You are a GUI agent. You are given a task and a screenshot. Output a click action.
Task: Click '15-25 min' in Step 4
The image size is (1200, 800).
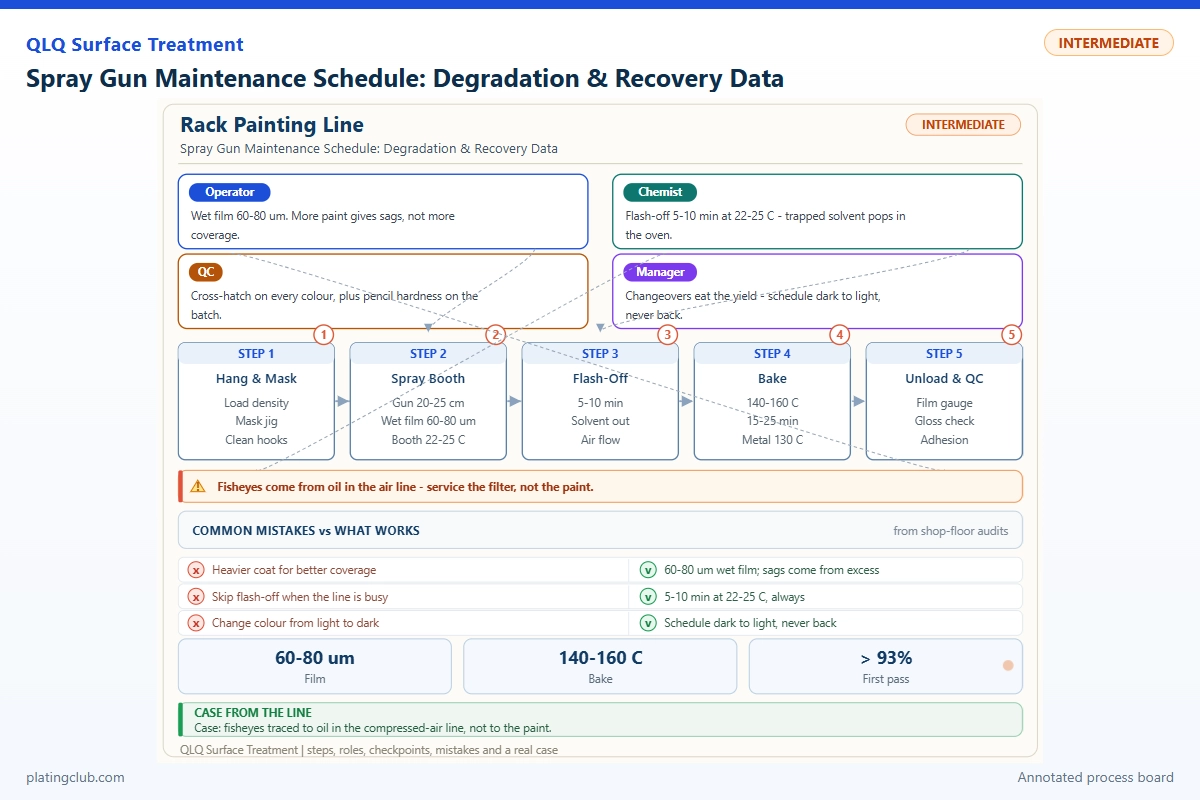point(772,421)
